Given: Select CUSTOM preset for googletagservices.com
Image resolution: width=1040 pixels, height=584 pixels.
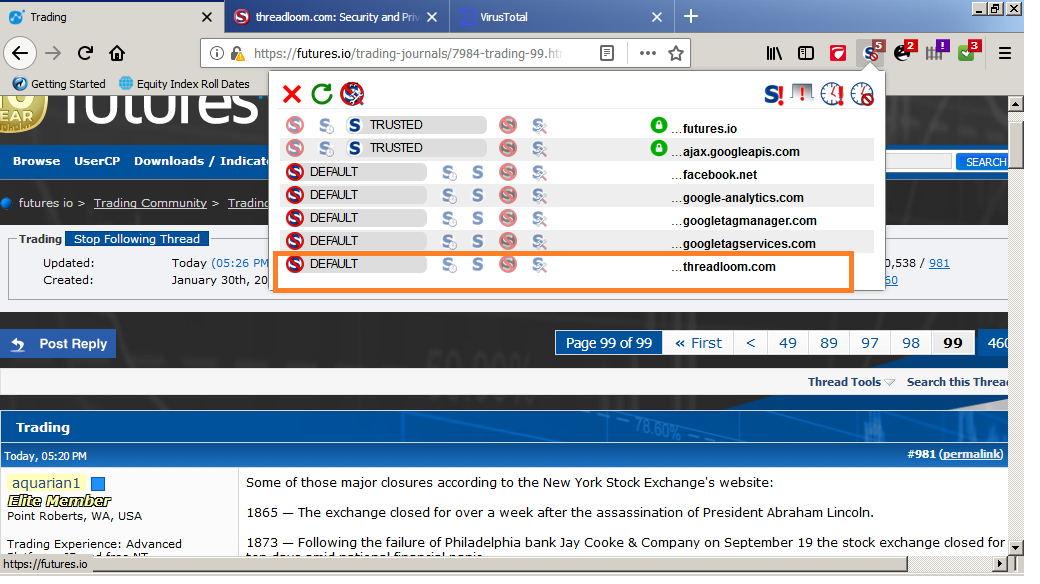Looking at the screenshot, I should point(539,242).
